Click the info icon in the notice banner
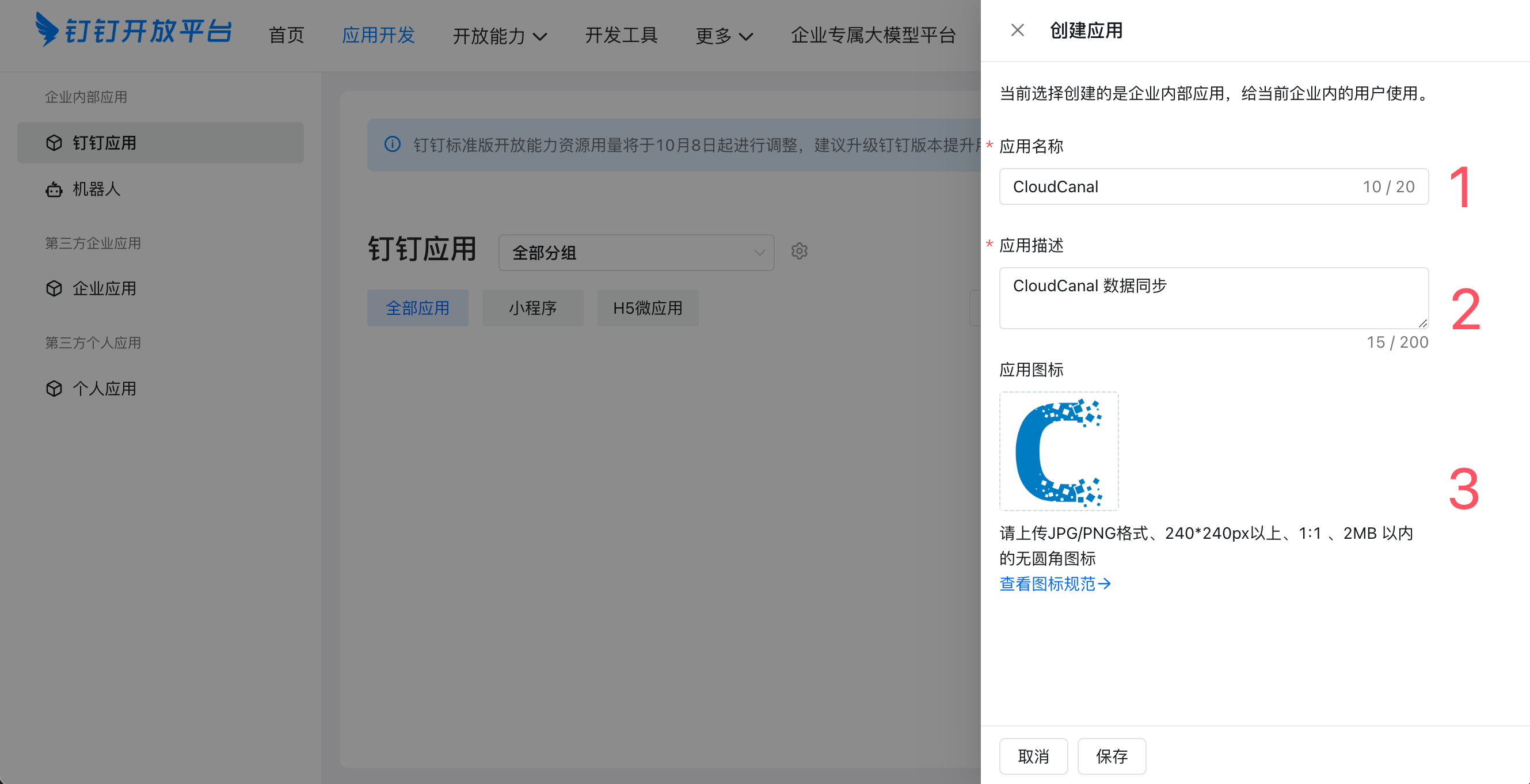 pyautogui.click(x=392, y=144)
